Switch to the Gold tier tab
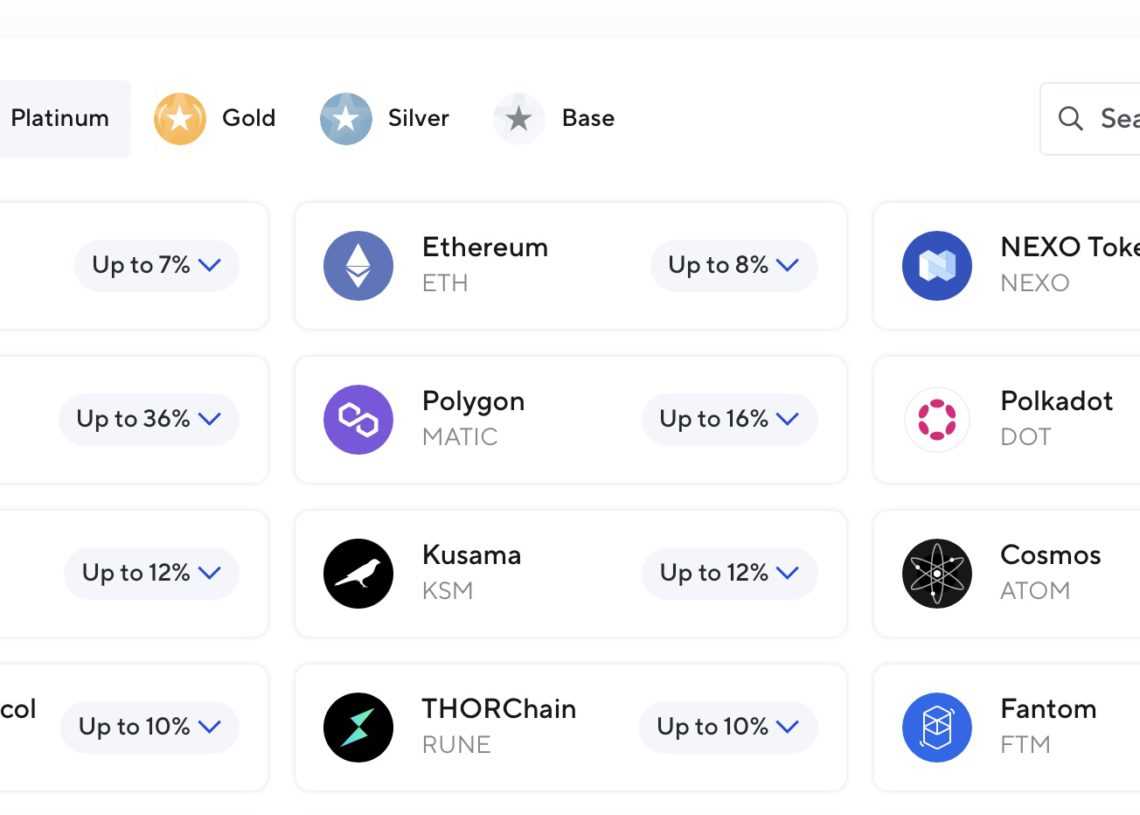 point(215,118)
